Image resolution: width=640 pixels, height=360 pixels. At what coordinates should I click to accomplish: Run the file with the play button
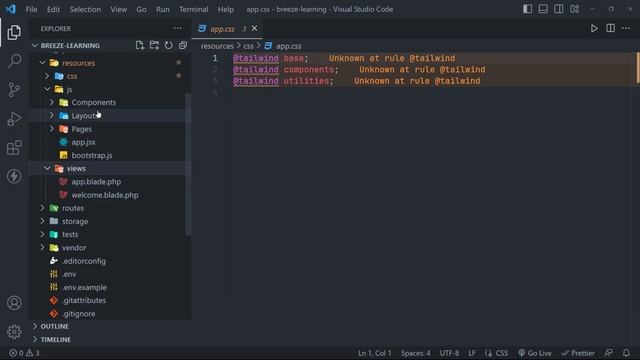[594, 28]
